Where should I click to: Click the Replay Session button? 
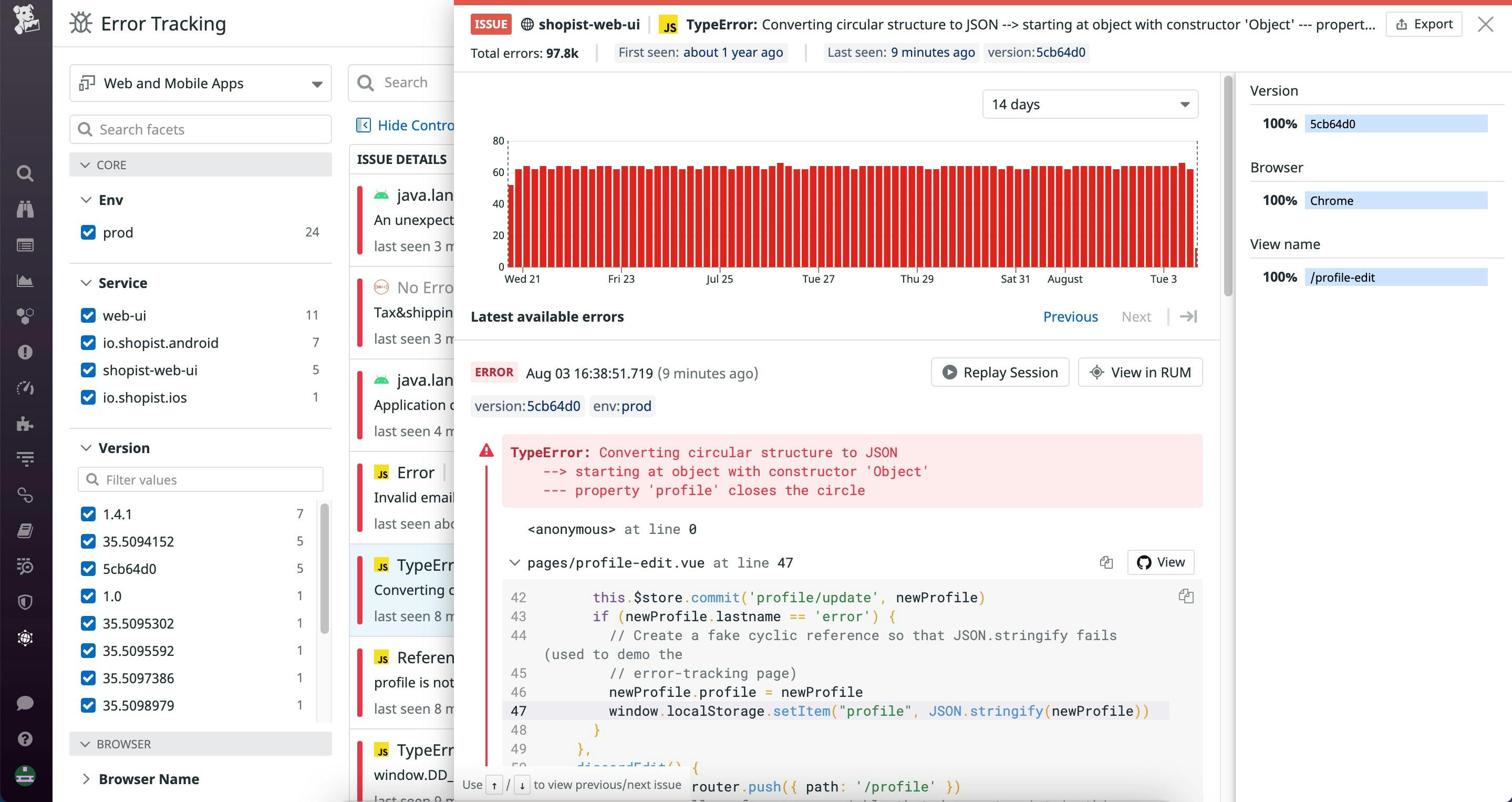[1000, 372]
